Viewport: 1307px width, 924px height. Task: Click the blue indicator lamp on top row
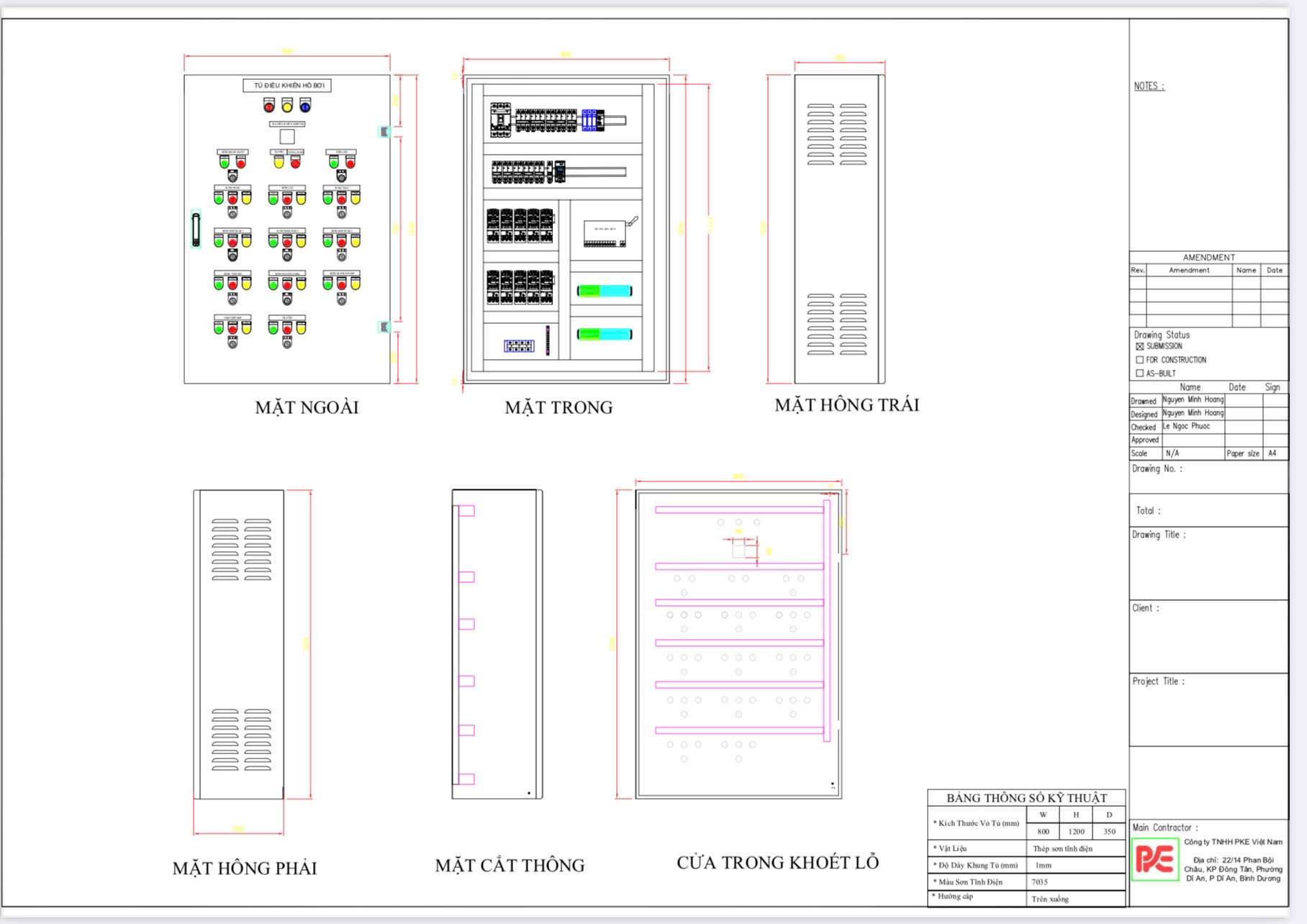pos(305,107)
